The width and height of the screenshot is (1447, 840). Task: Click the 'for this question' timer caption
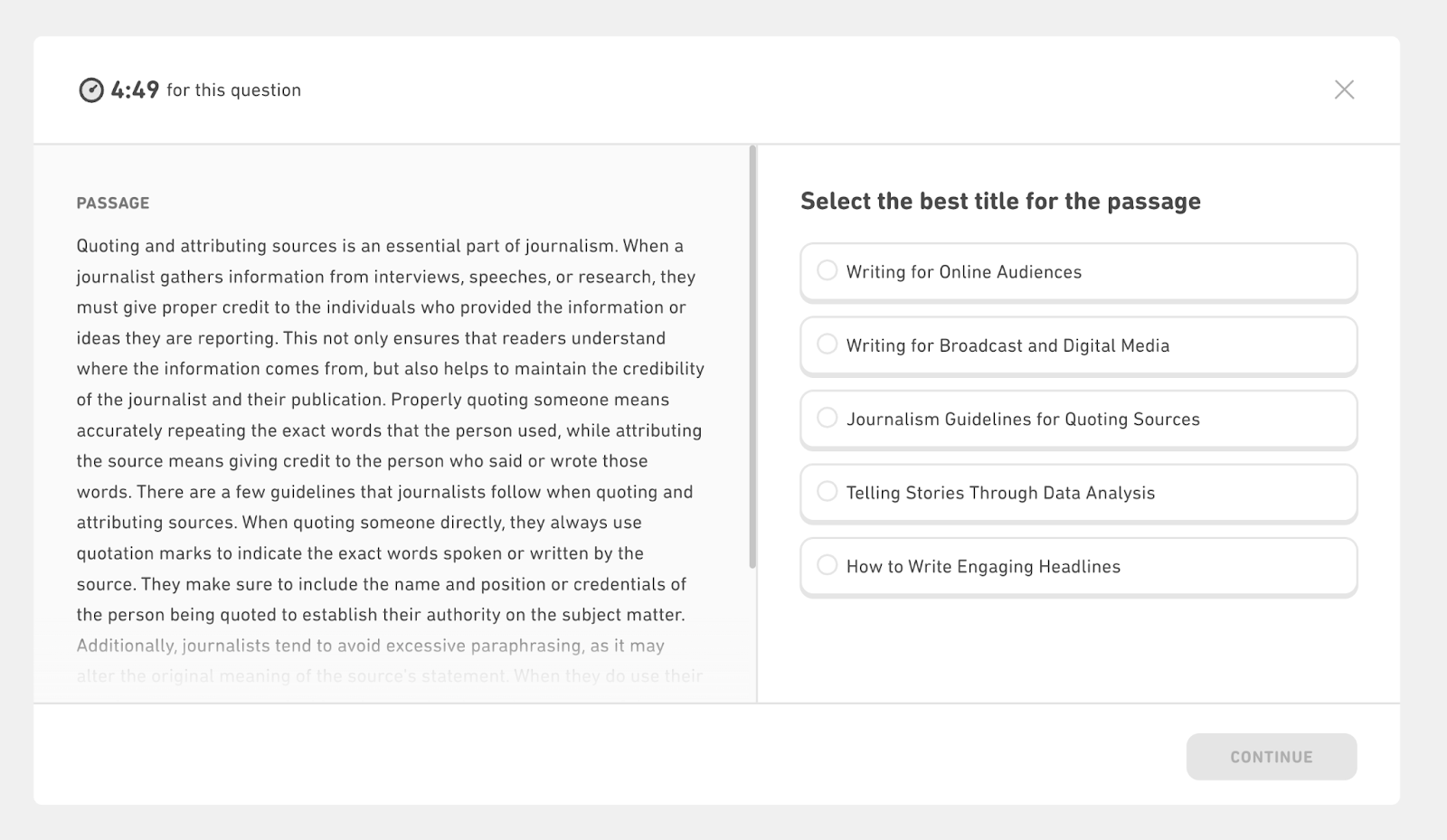pyautogui.click(x=233, y=90)
